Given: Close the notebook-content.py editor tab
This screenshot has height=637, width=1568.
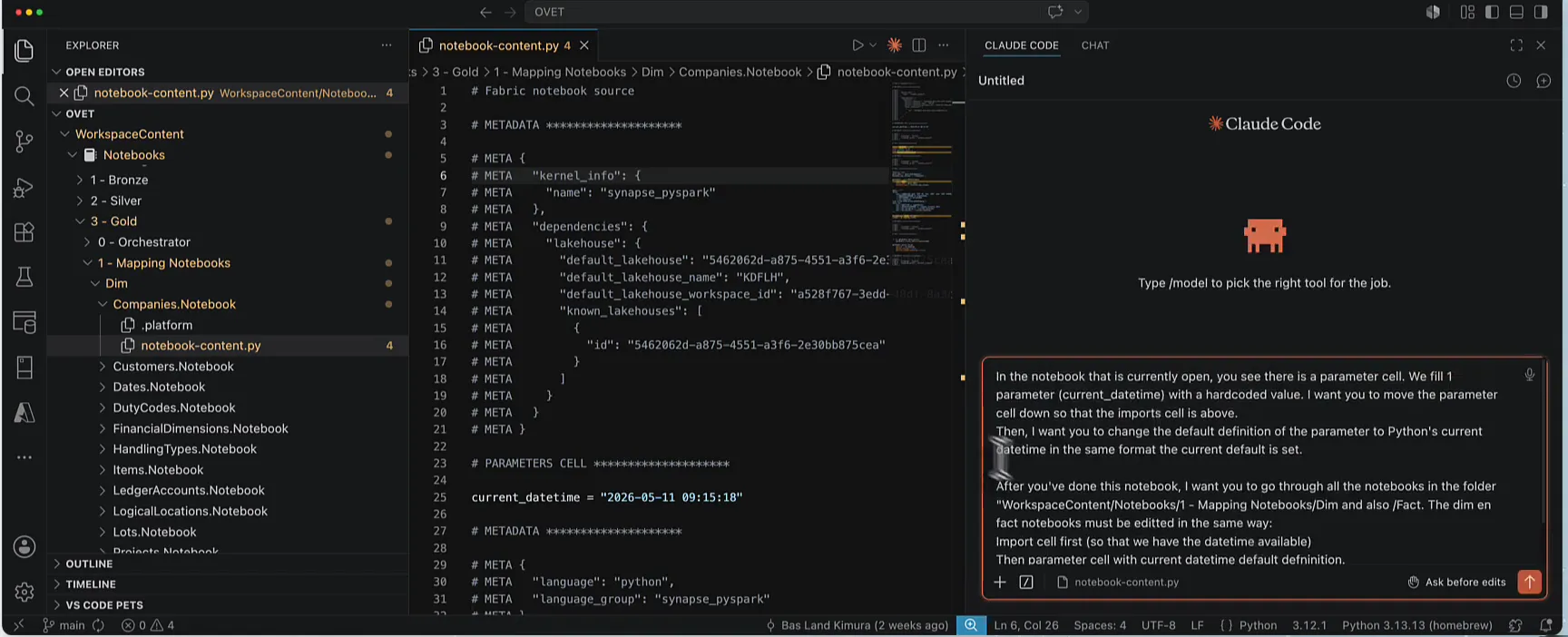Looking at the screenshot, I should pos(584,45).
